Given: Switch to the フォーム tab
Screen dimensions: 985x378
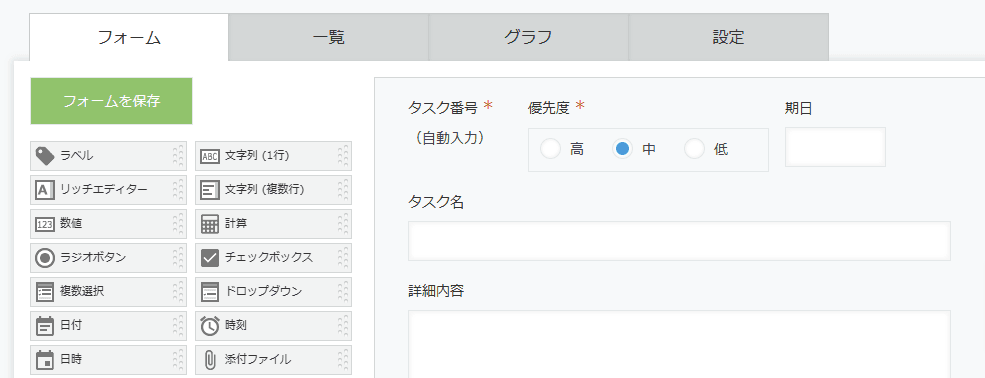Looking at the screenshot, I should point(129,37).
